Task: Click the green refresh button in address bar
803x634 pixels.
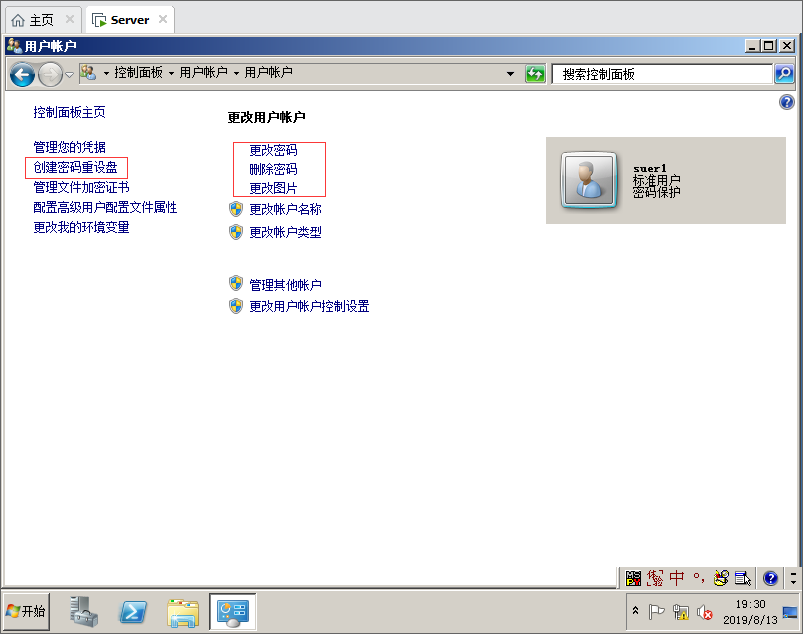Action: (535, 74)
